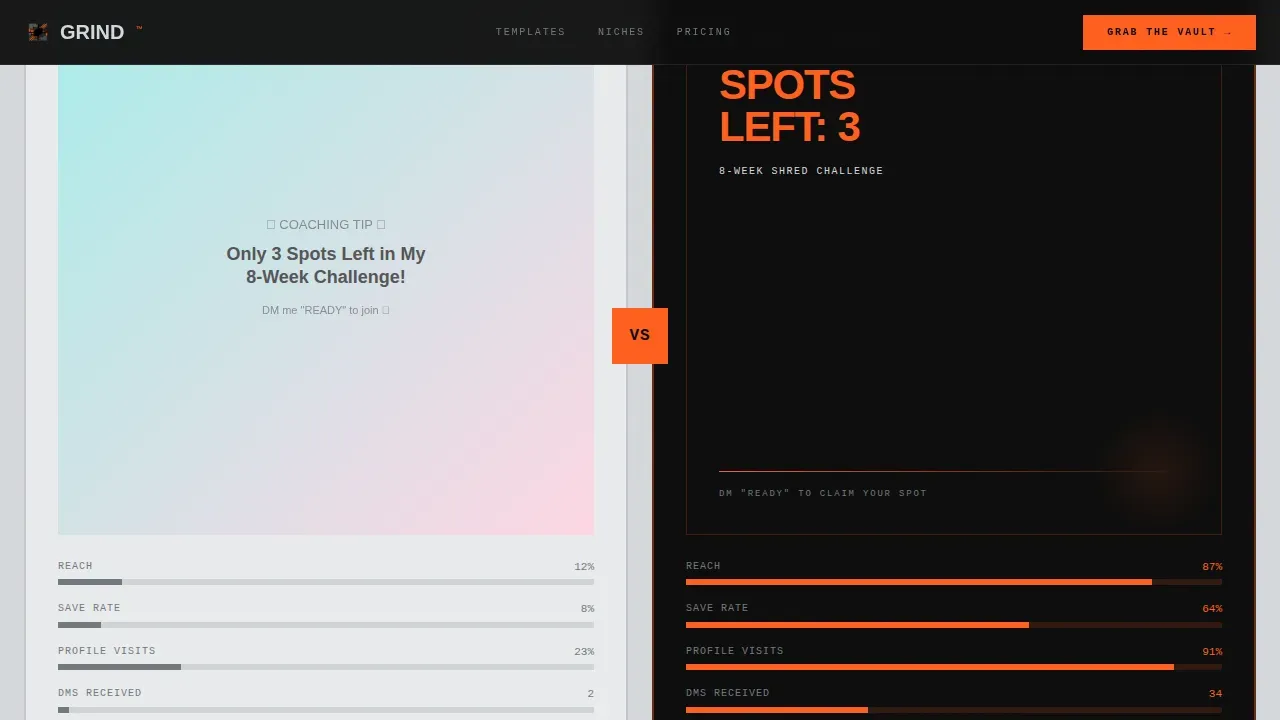Click the pastel Coaching Tip post preview
The height and width of the screenshot is (720, 1280).
(x=326, y=300)
